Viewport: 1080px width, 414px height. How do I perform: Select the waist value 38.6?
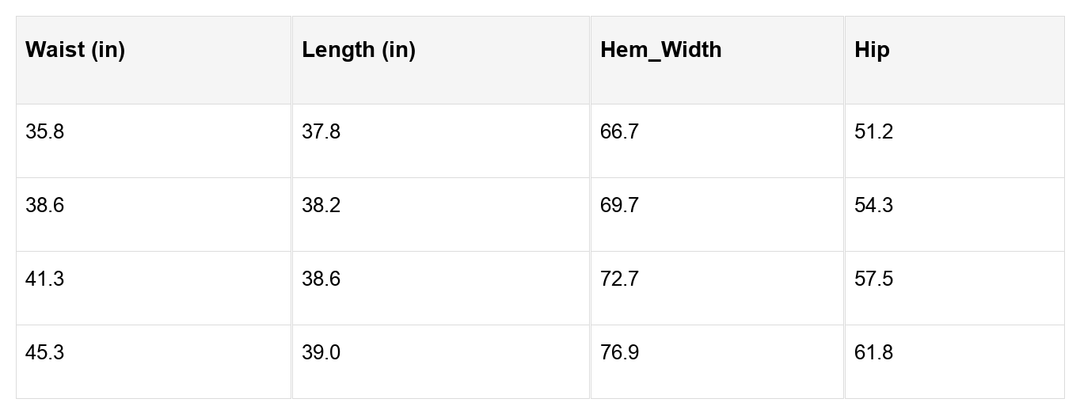45,206
